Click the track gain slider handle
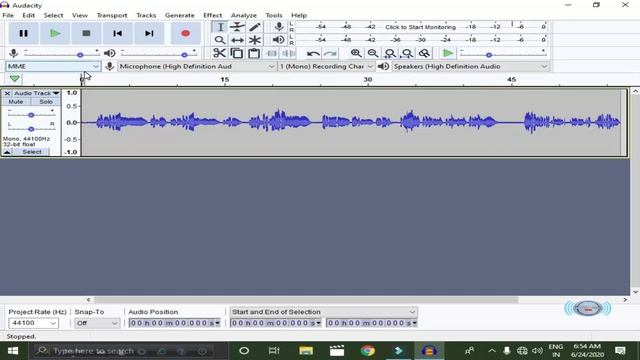640x360 pixels. point(31,115)
